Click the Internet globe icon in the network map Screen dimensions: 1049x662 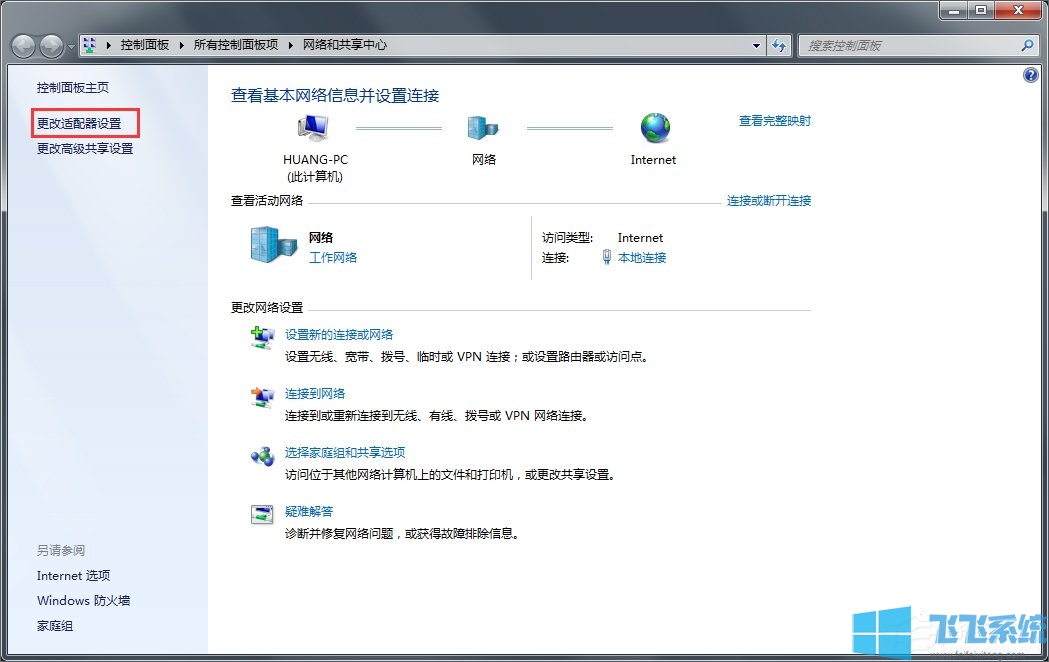[654, 128]
